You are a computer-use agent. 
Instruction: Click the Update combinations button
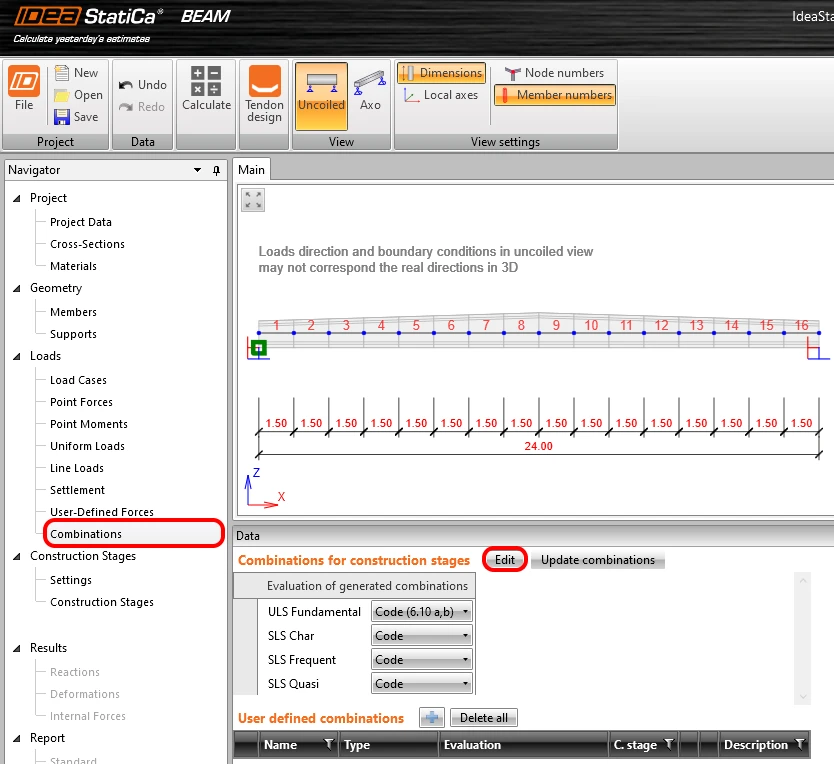598,560
